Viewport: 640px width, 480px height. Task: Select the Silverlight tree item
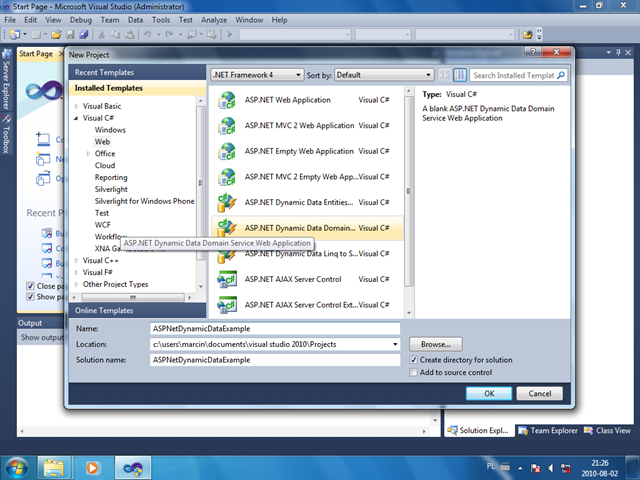[x=111, y=189]
